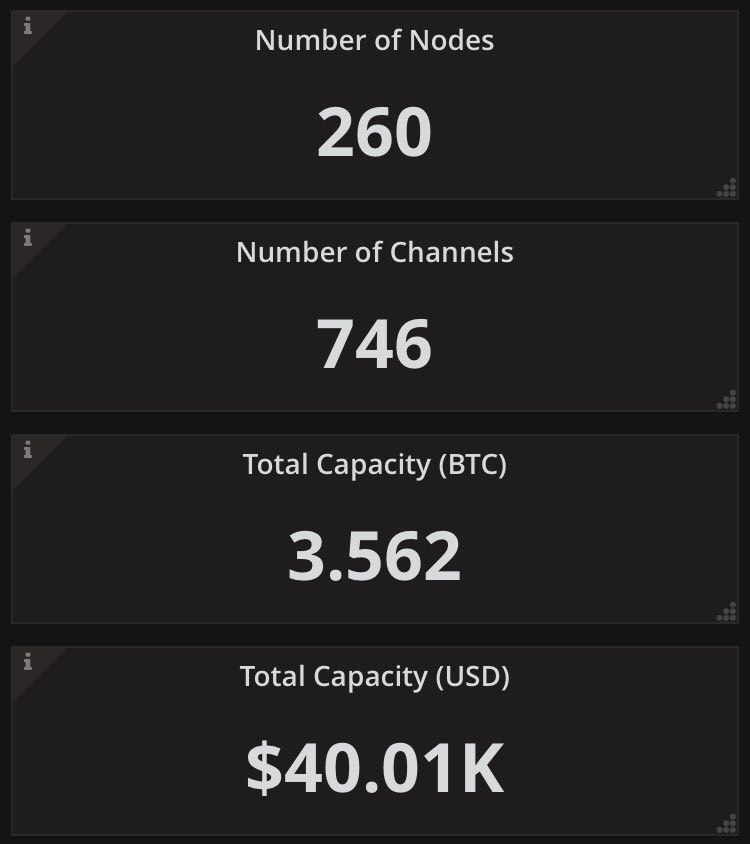Open the Number of Nodes title menu
750x844 pixels.
click(374, 40)
